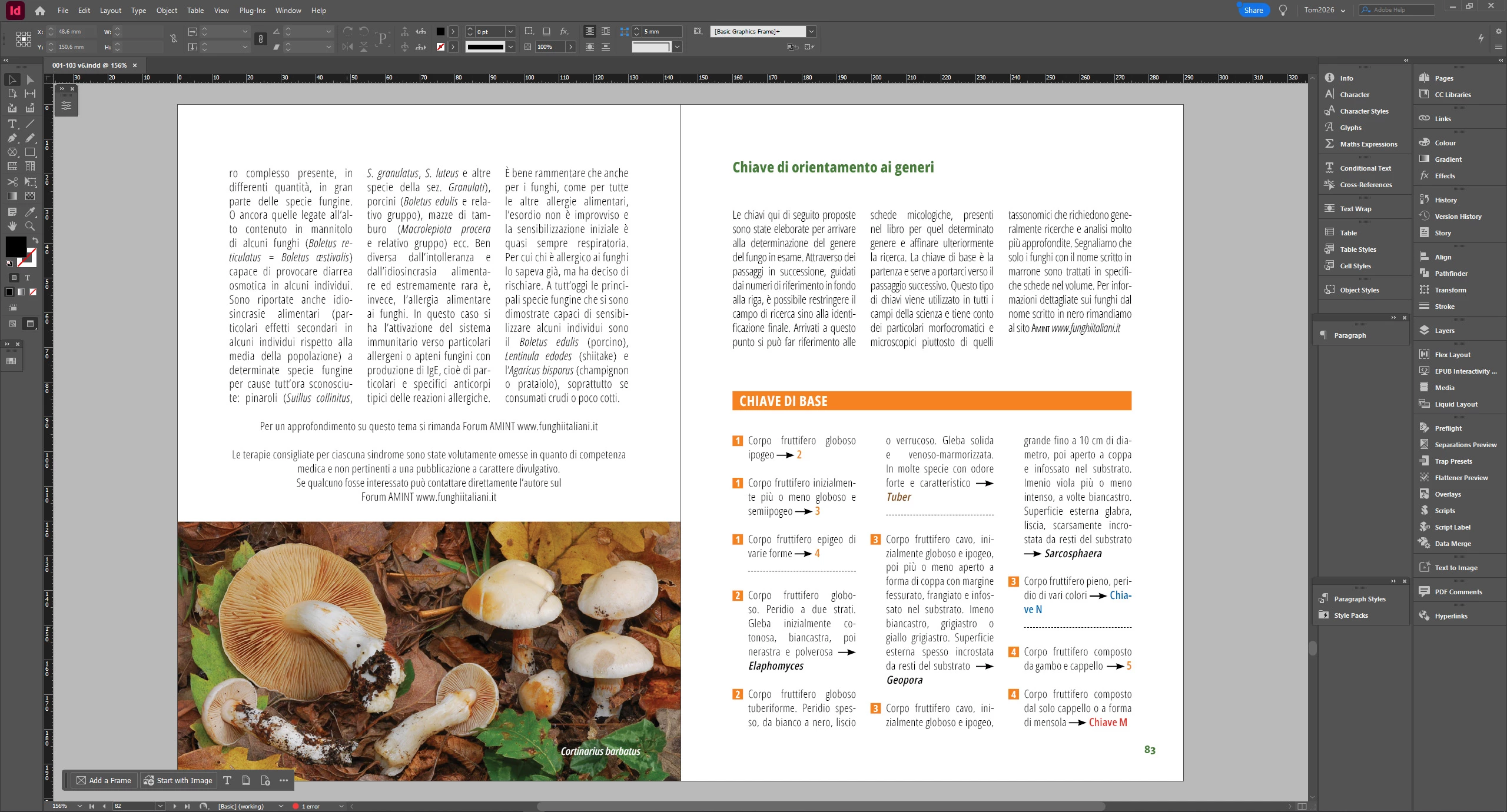Open the stroke weight dropdown

pos(510,32)
